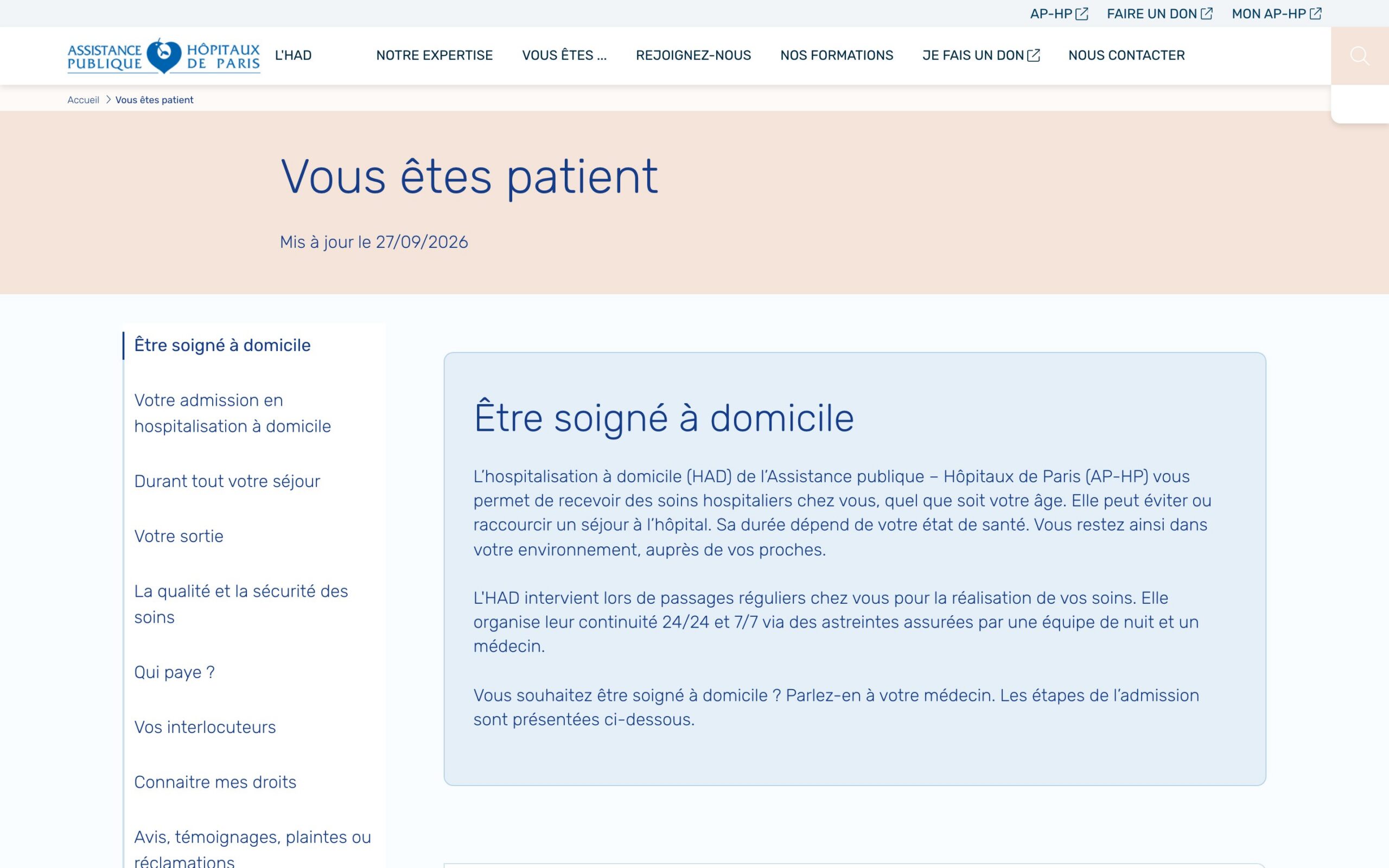Viewport: 1389px width, 868px height.
Task: Jump to 'Qui paye ?' section
Action: (175, 672)
